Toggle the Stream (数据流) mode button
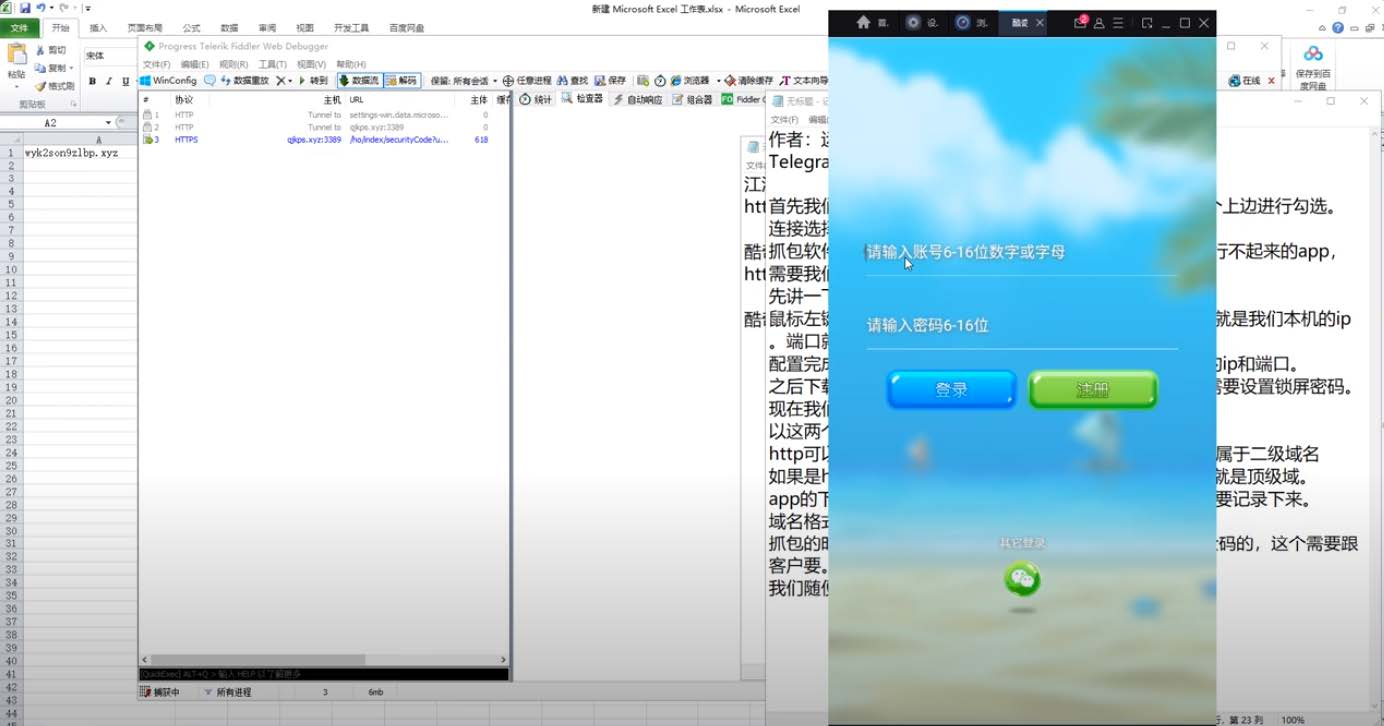The width and height of the screenshot is (1384, 726). [359, 81]
